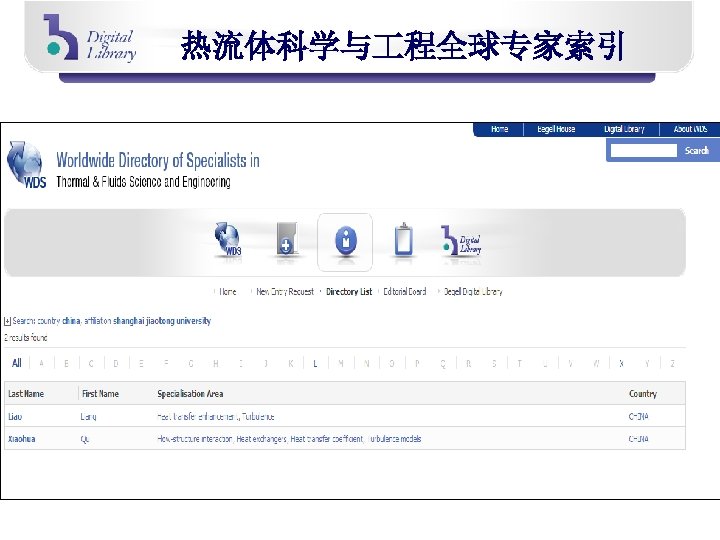This screenshot has height=540, width=720.
Task: Click the 'Worldwide Directory of Specialists in' heading
Action: pyautogui.click(x=158, y=161)
